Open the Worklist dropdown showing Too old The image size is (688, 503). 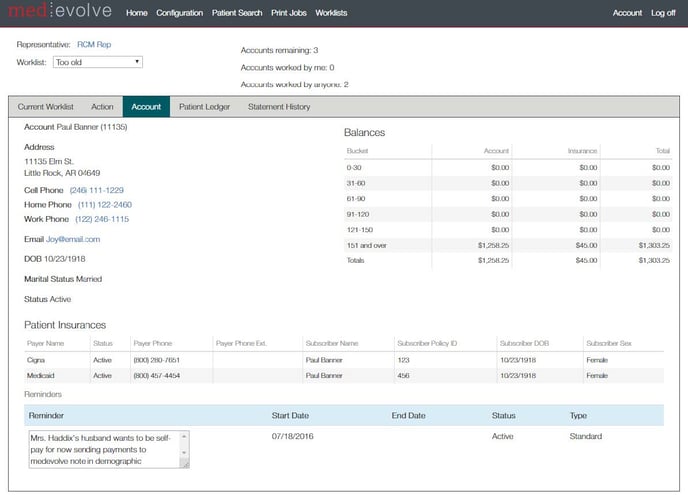pos(98,62)
